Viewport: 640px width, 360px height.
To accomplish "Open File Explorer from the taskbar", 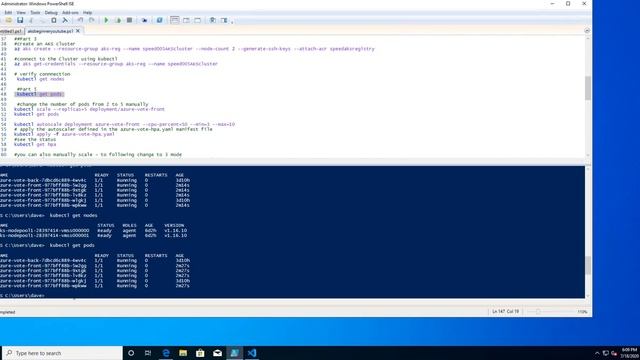I will (183, 353).
